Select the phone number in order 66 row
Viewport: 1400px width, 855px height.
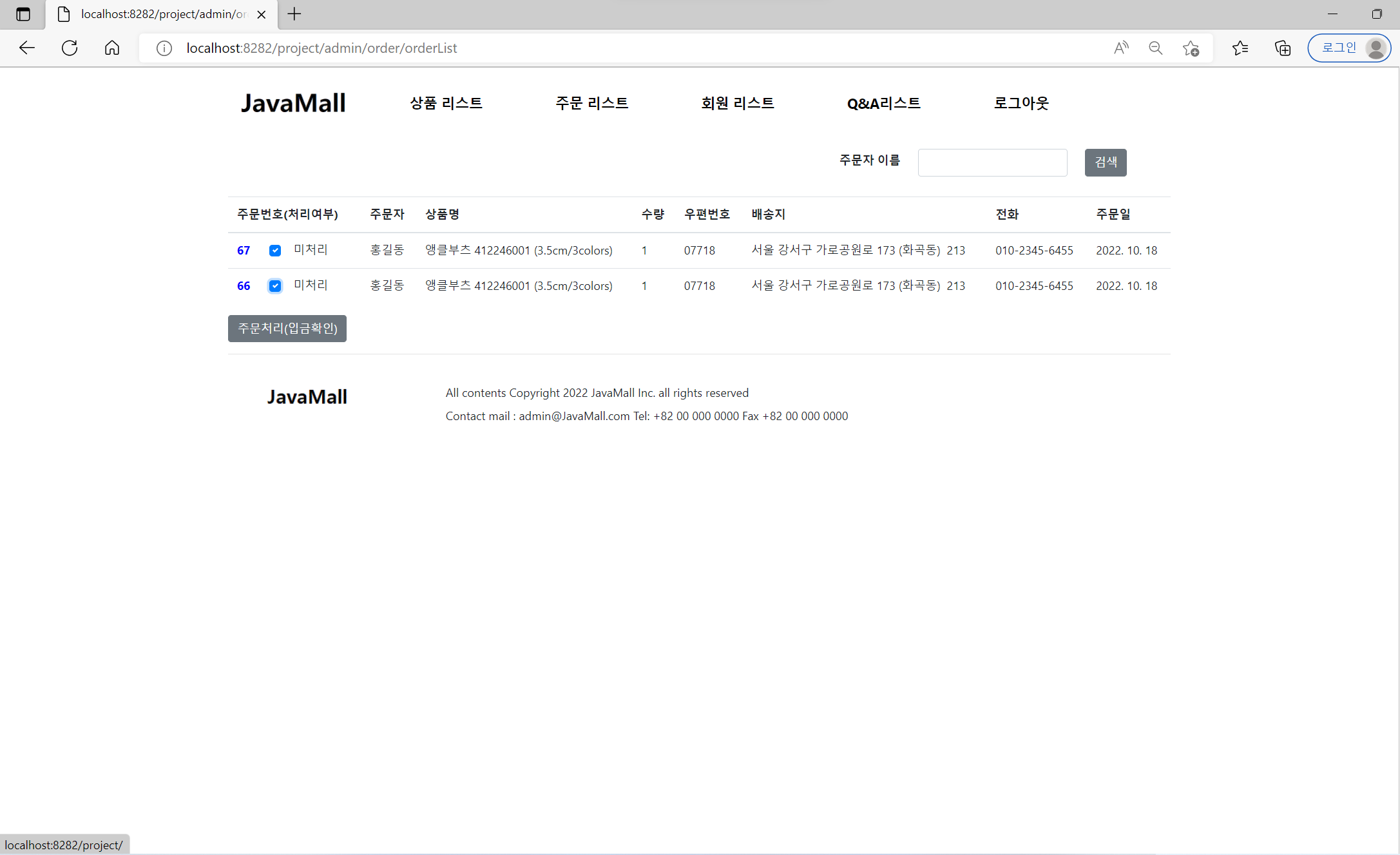coord(1034,286)
